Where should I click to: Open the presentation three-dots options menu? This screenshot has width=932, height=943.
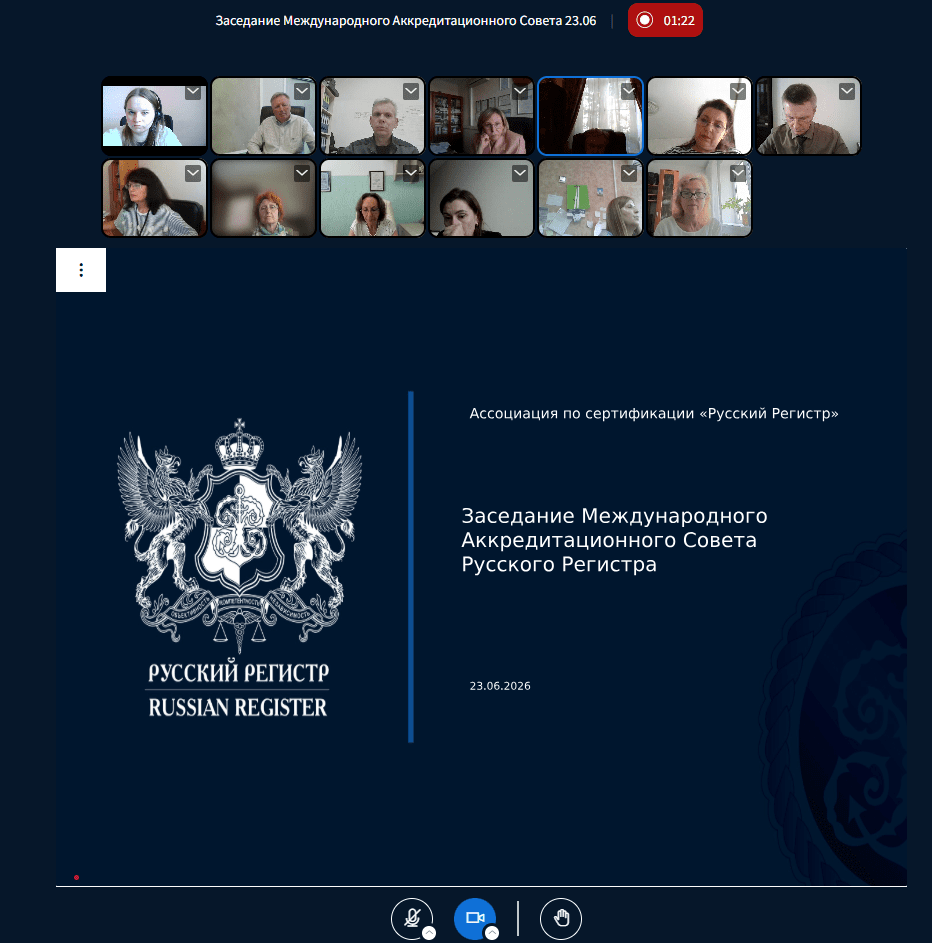pyautogui.click(x=81, y=270)
